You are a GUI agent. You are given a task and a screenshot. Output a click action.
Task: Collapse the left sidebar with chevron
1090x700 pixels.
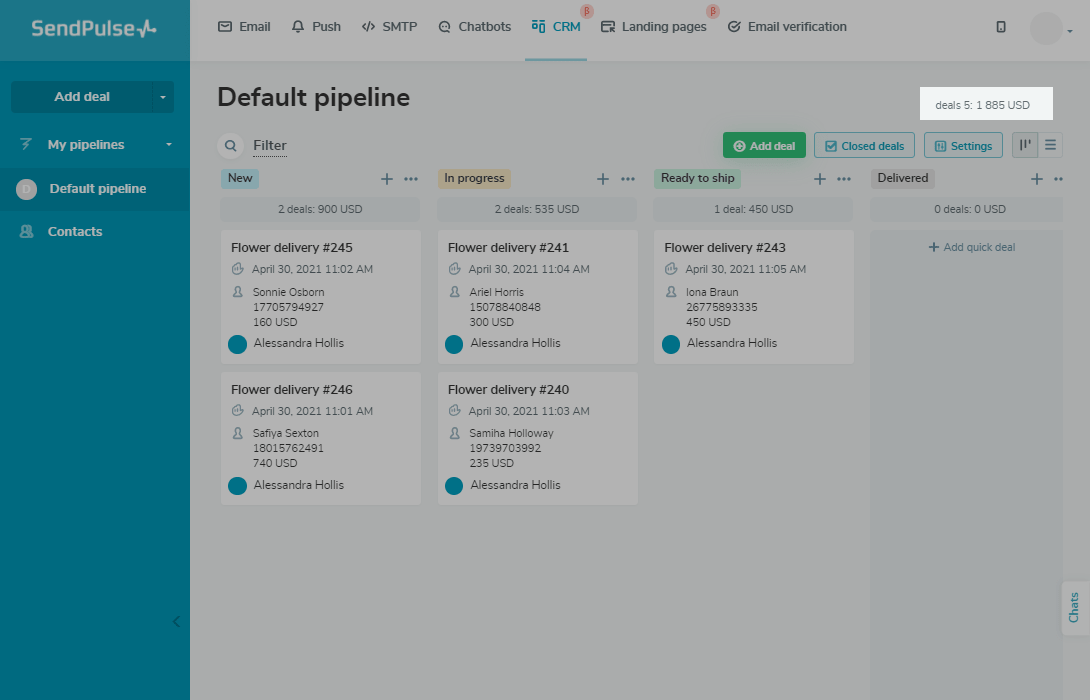tap(176, 621)
